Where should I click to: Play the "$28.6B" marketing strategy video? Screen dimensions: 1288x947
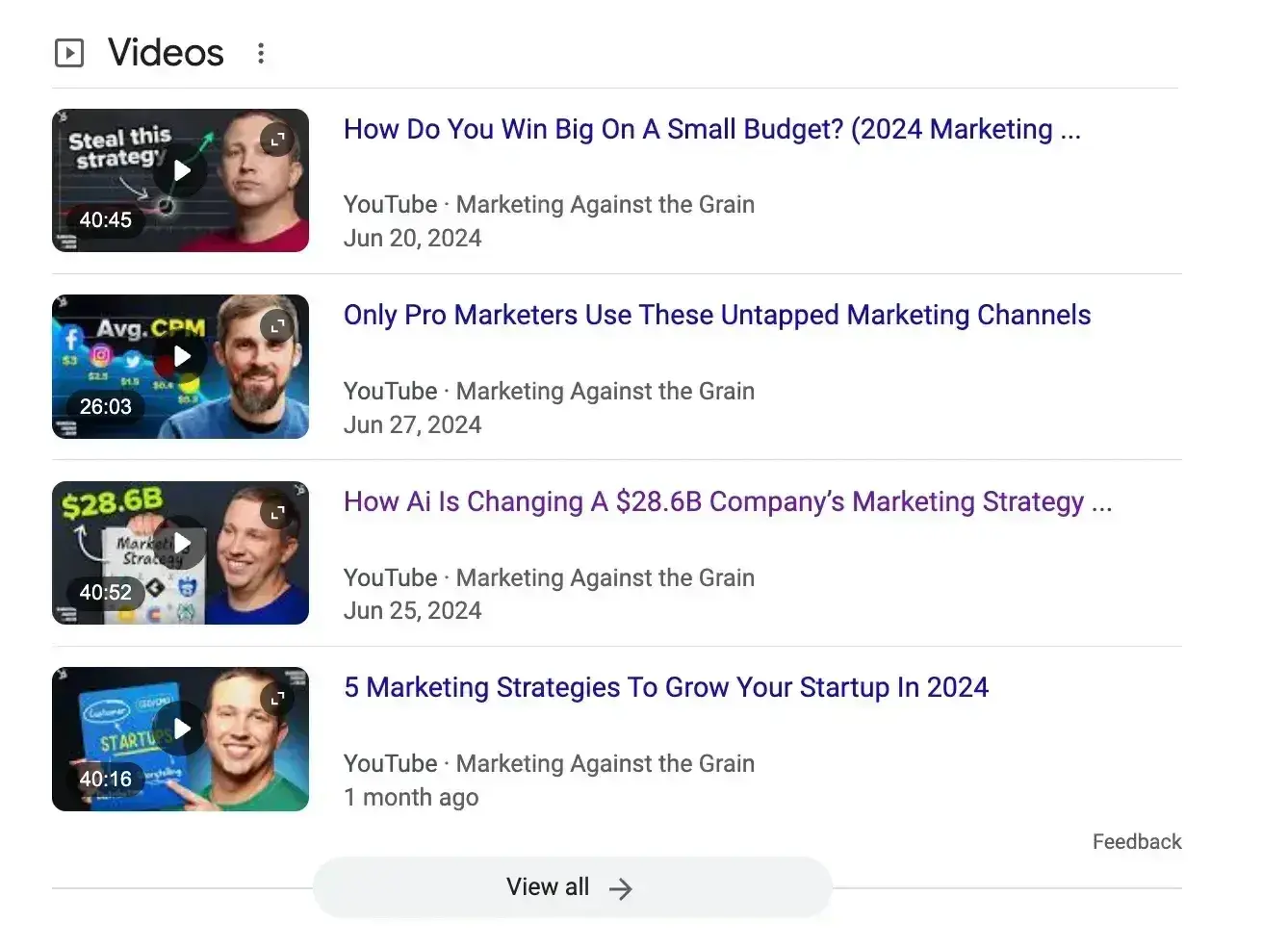(x=181, y=543)
